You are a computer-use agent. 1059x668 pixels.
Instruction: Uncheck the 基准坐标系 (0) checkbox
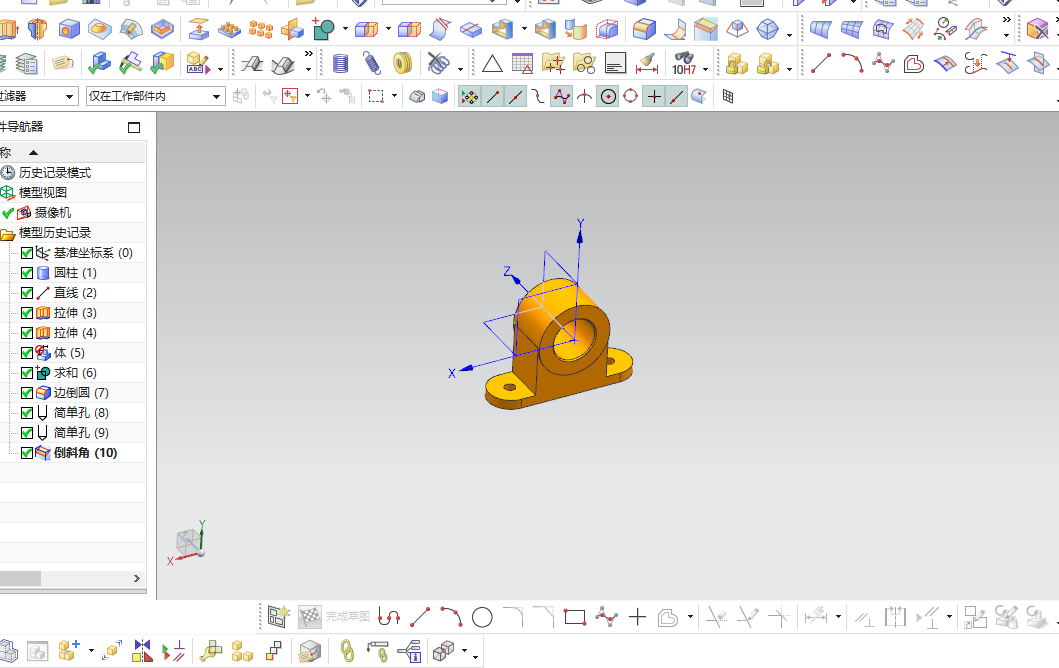point(27,253)
